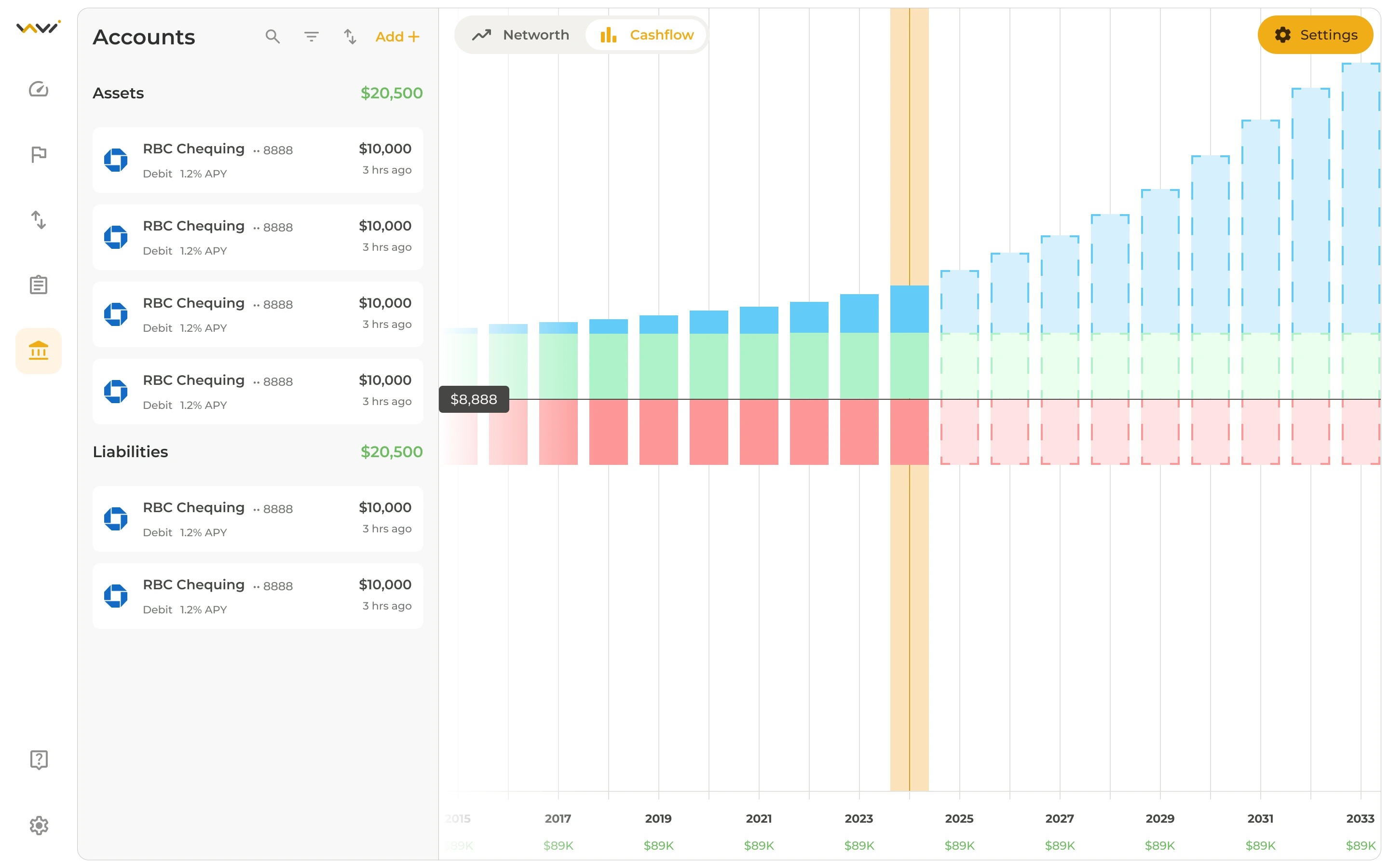Open transactions via the up-down arrows sidebar icon
Image resolution: width=1389 pixels, height=868 pixels.
[38, 220]
